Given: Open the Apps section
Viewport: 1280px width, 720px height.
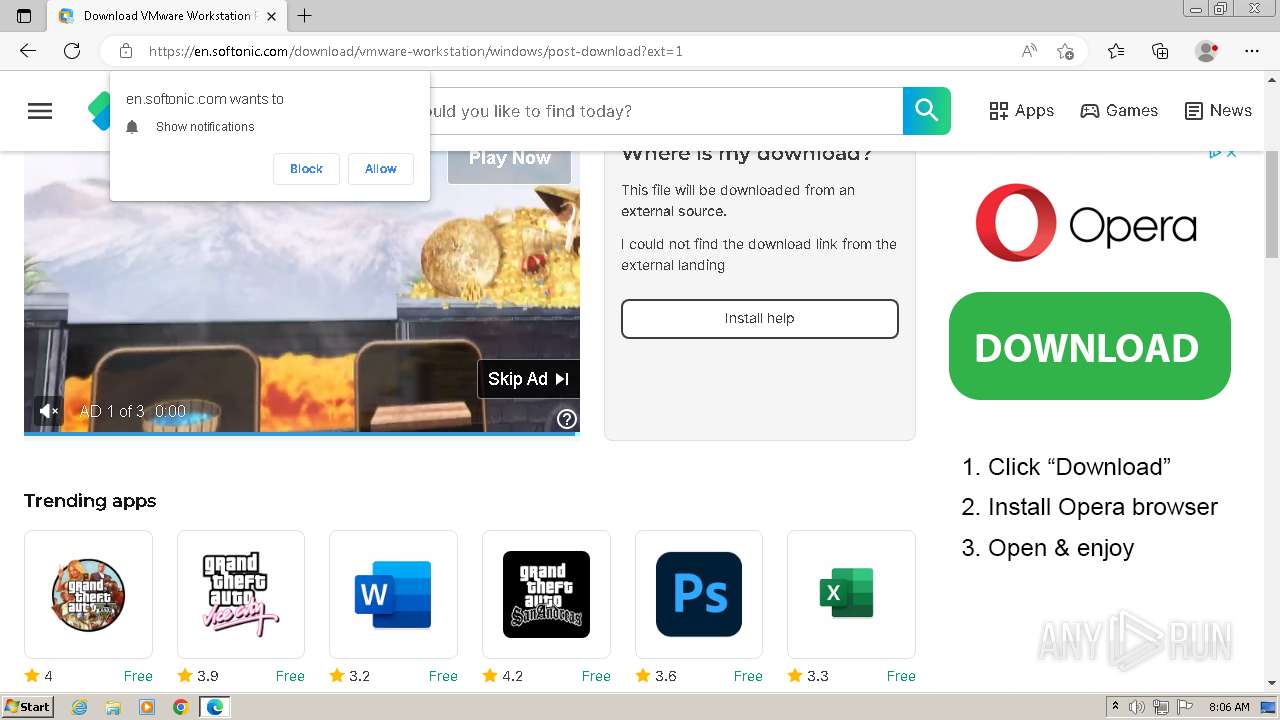Looking at the screenshot, I should (1021, 111).
